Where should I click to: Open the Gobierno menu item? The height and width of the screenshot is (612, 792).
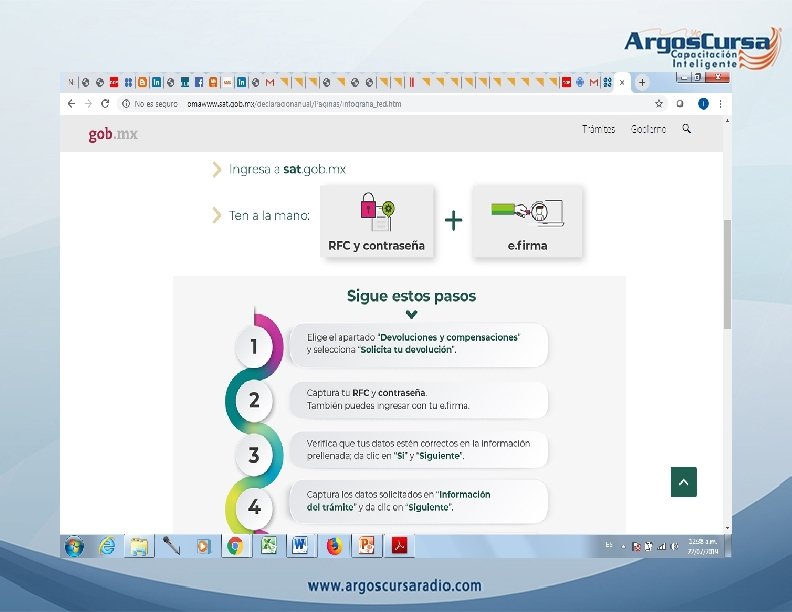(648, 129)
